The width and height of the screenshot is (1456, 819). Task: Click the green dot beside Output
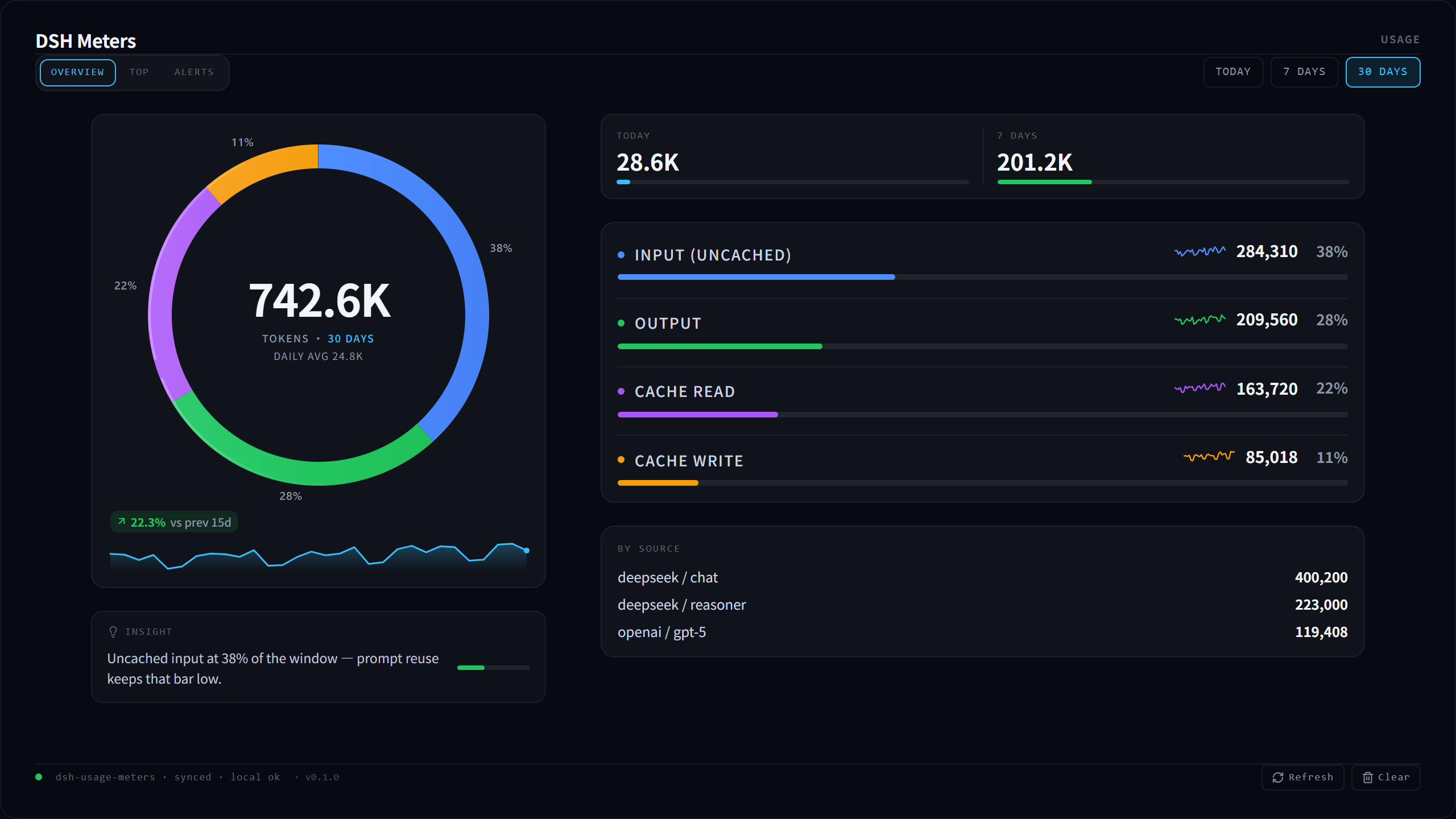pyautogui.click(x=621, y=323)
